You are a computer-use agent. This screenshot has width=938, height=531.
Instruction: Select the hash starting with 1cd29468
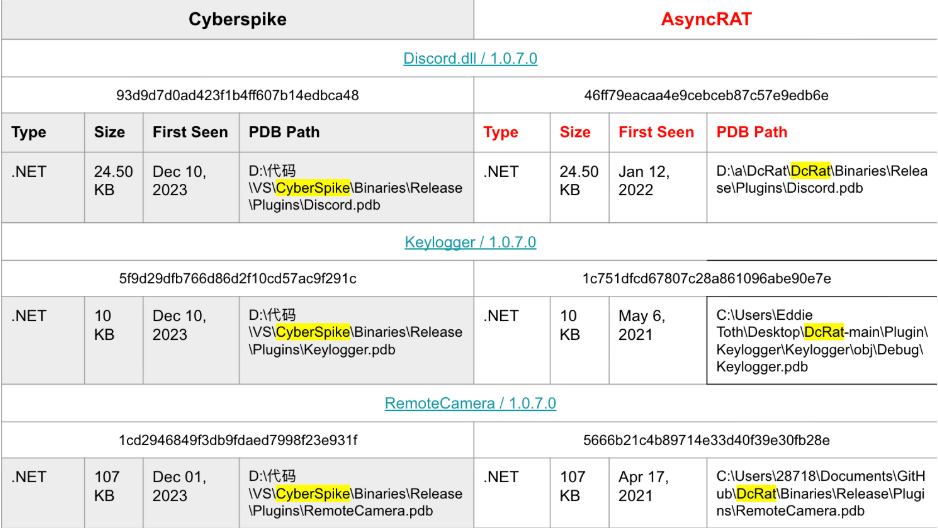[x=237, y=440]
